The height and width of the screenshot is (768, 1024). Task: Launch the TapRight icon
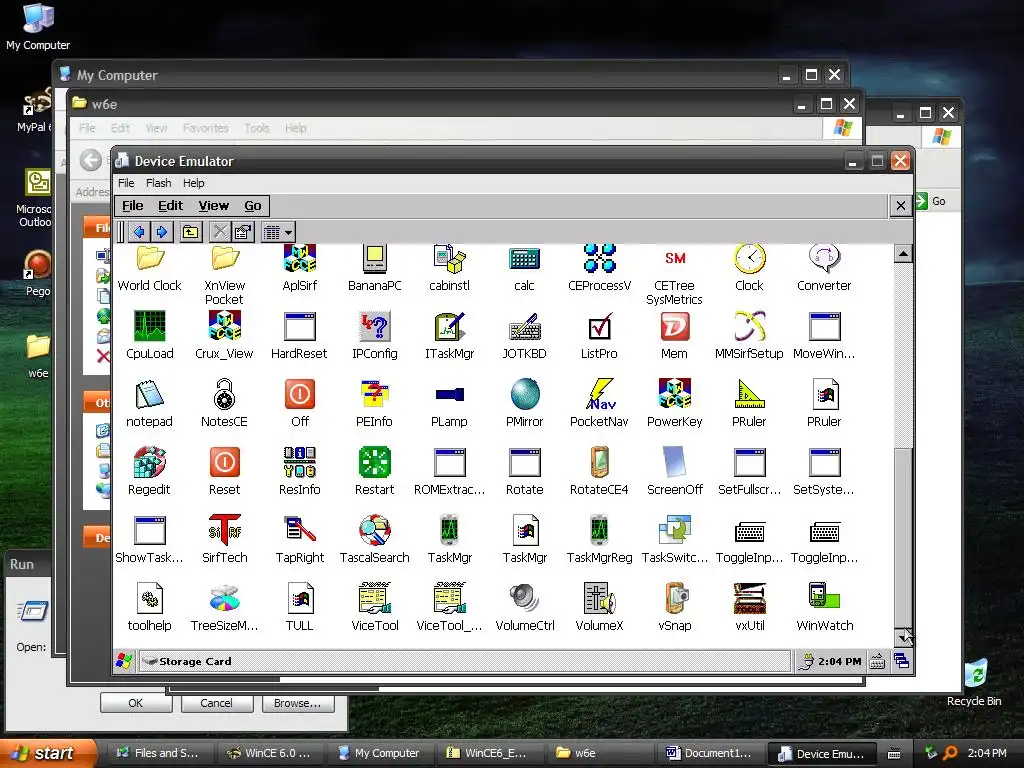(x=299, y=530)
